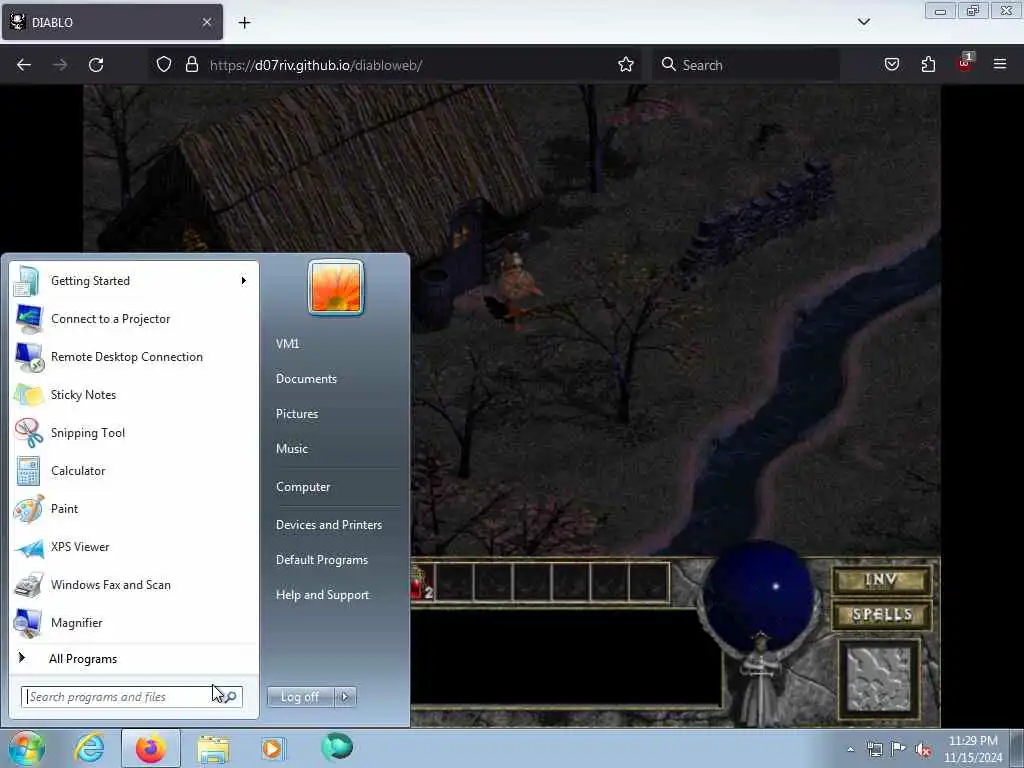This screenshot has width=1024, height=768.
Task: Open the VM1 user folder
Action: pos(287,344)
